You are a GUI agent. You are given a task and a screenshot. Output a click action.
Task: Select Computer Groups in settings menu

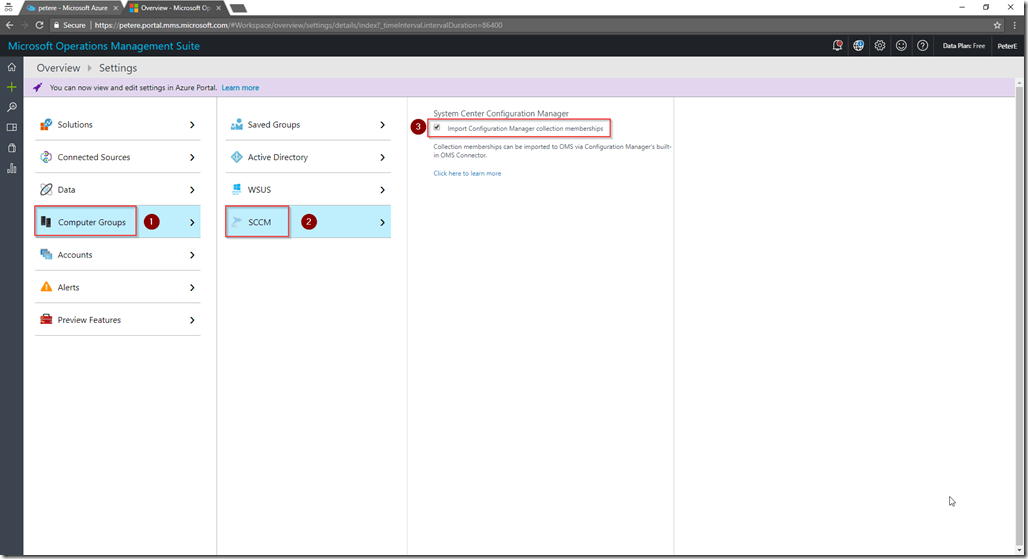(91, 222)
